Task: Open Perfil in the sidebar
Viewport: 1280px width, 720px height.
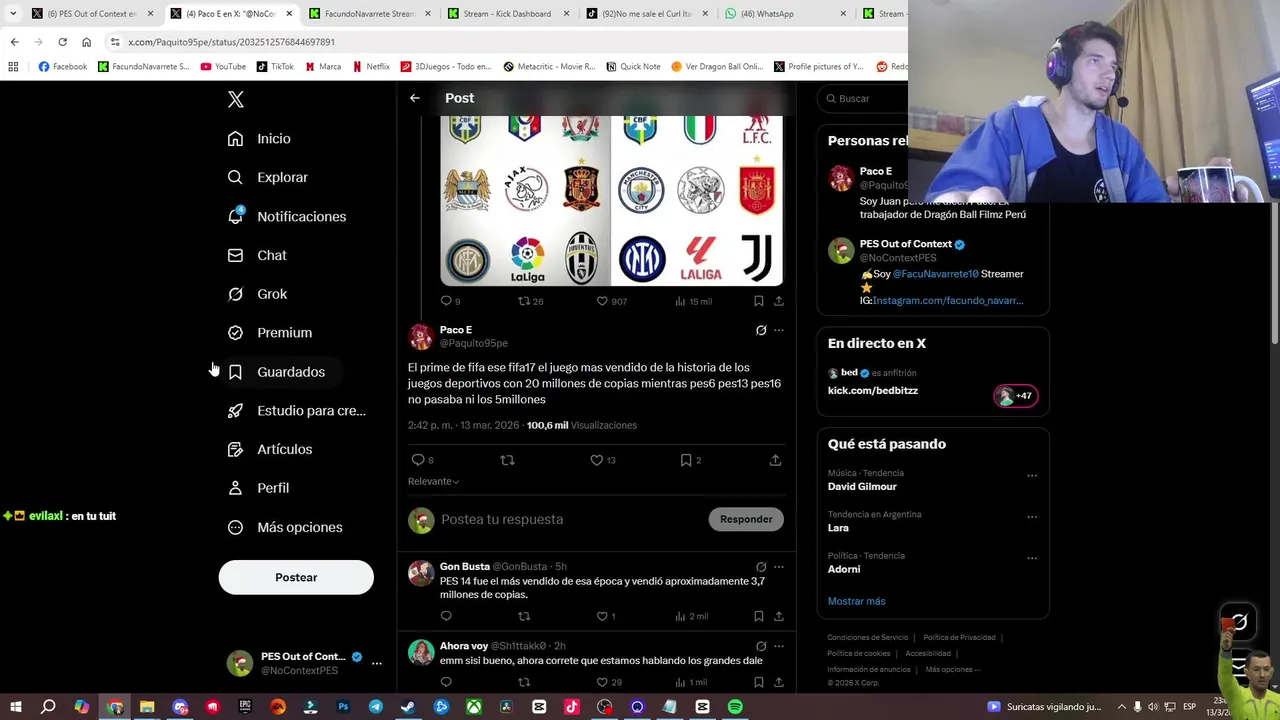Action: pyautogui.click(x=259, y=488)
